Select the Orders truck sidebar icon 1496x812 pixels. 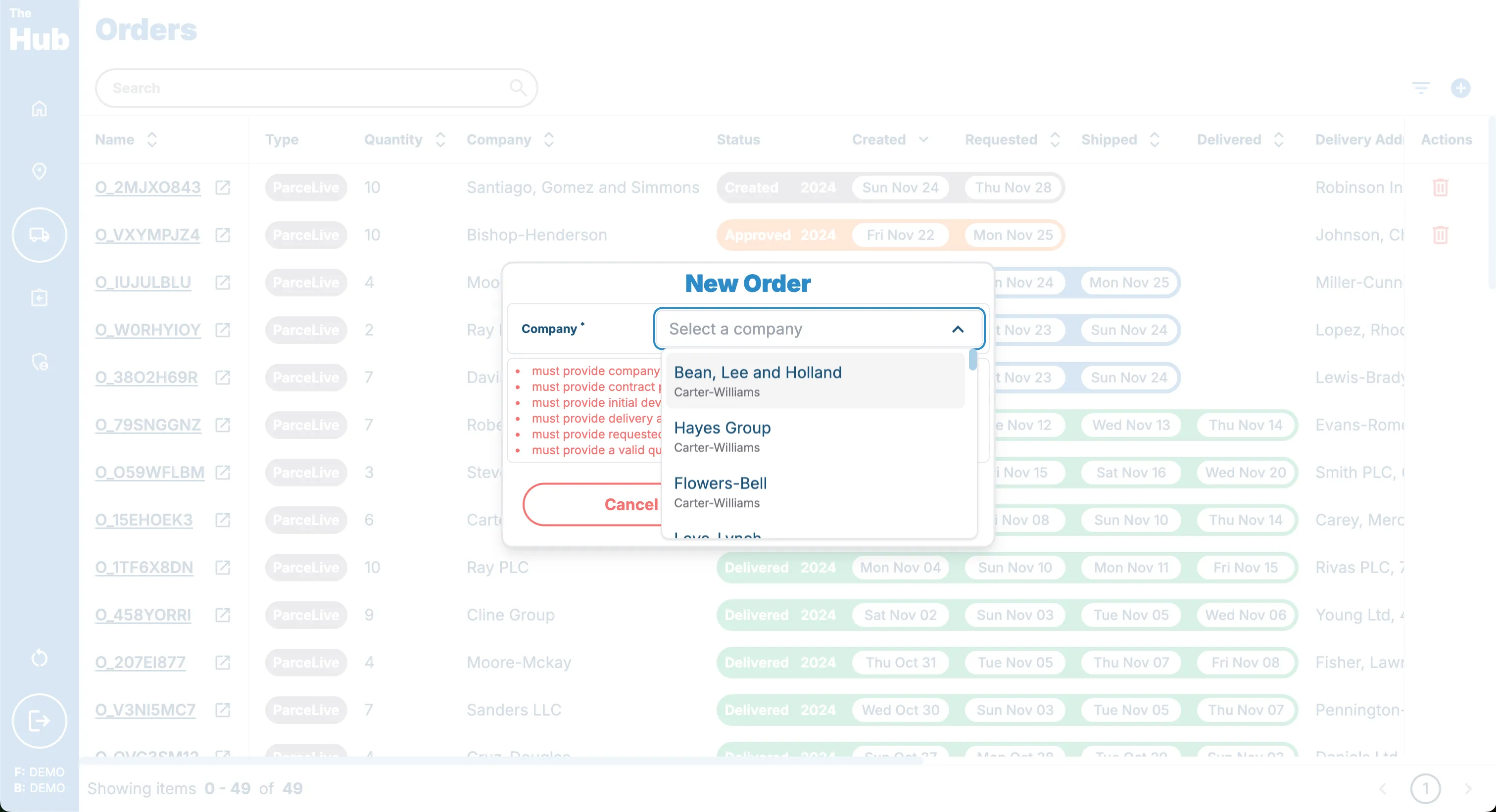click(40, 235)
